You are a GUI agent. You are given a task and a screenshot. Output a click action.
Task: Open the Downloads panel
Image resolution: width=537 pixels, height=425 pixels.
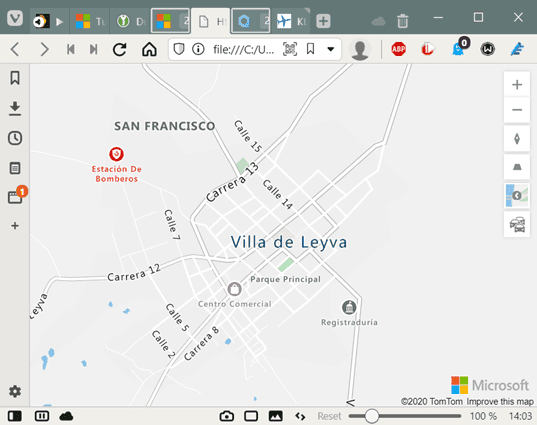click(15, 108)
